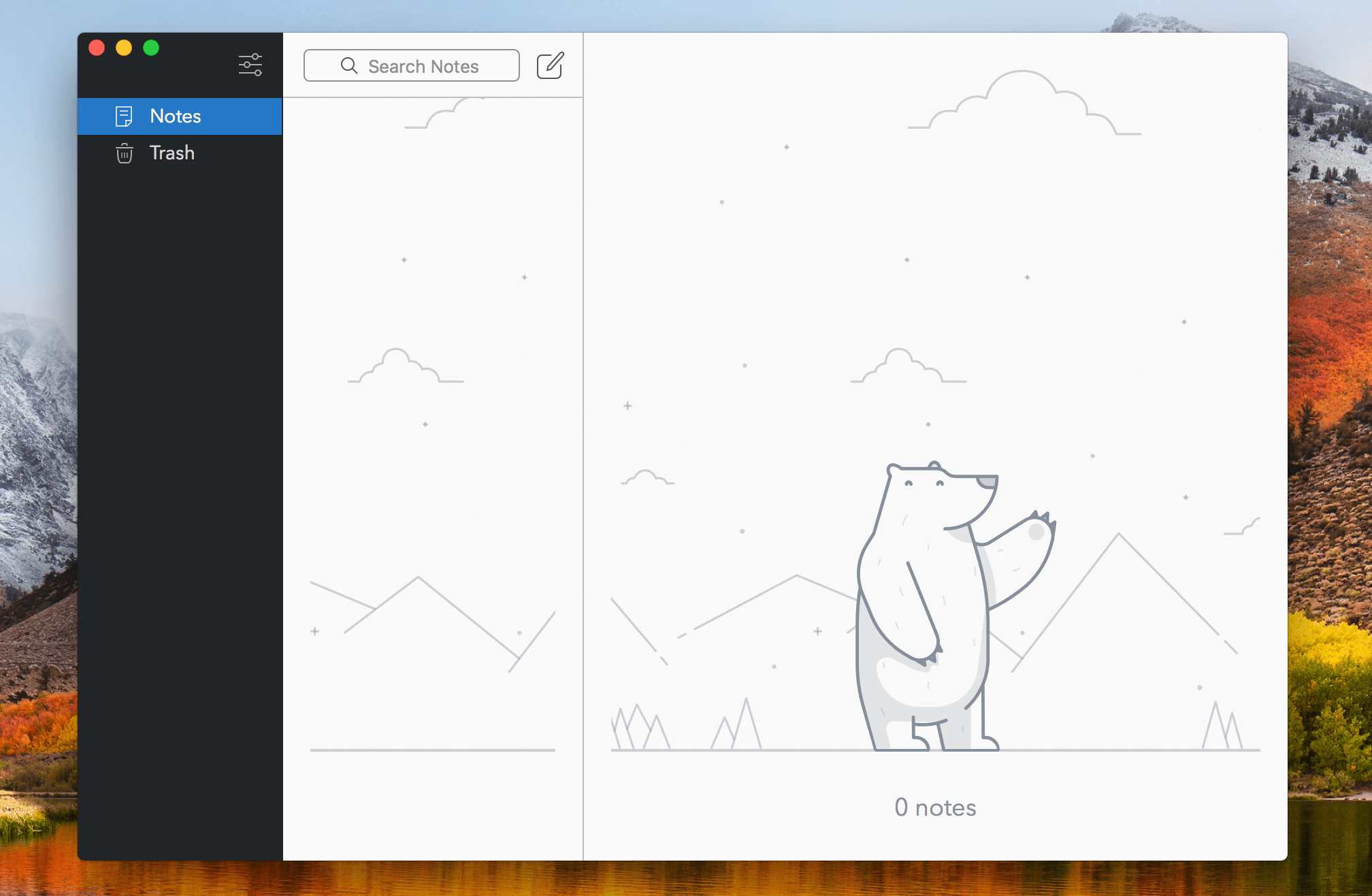
Task: Click the empty note list panel
Action: point(433,477)
